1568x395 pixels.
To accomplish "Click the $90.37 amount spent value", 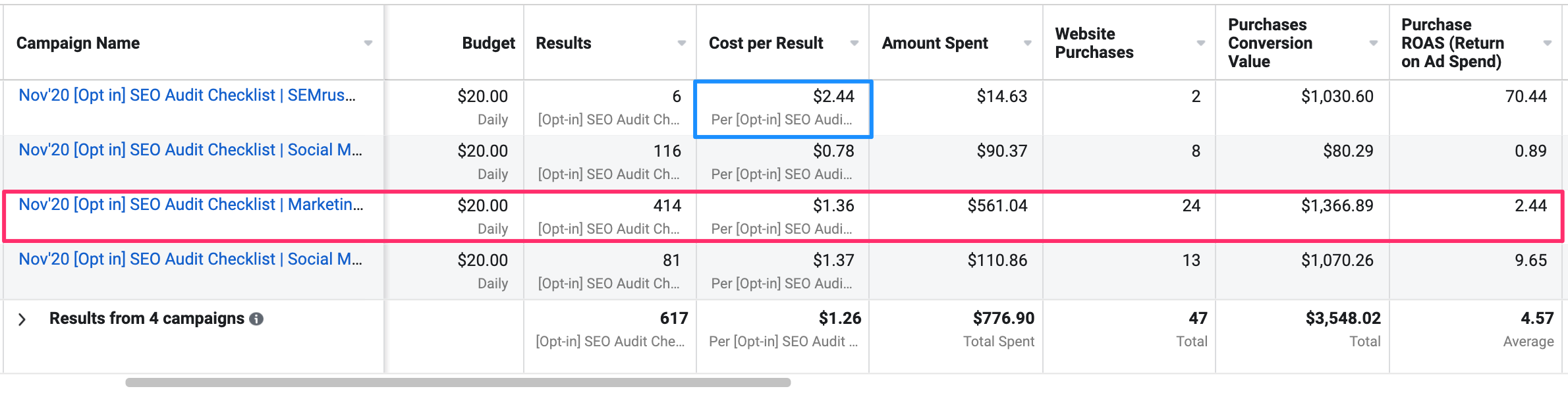I will [1001, 151].
